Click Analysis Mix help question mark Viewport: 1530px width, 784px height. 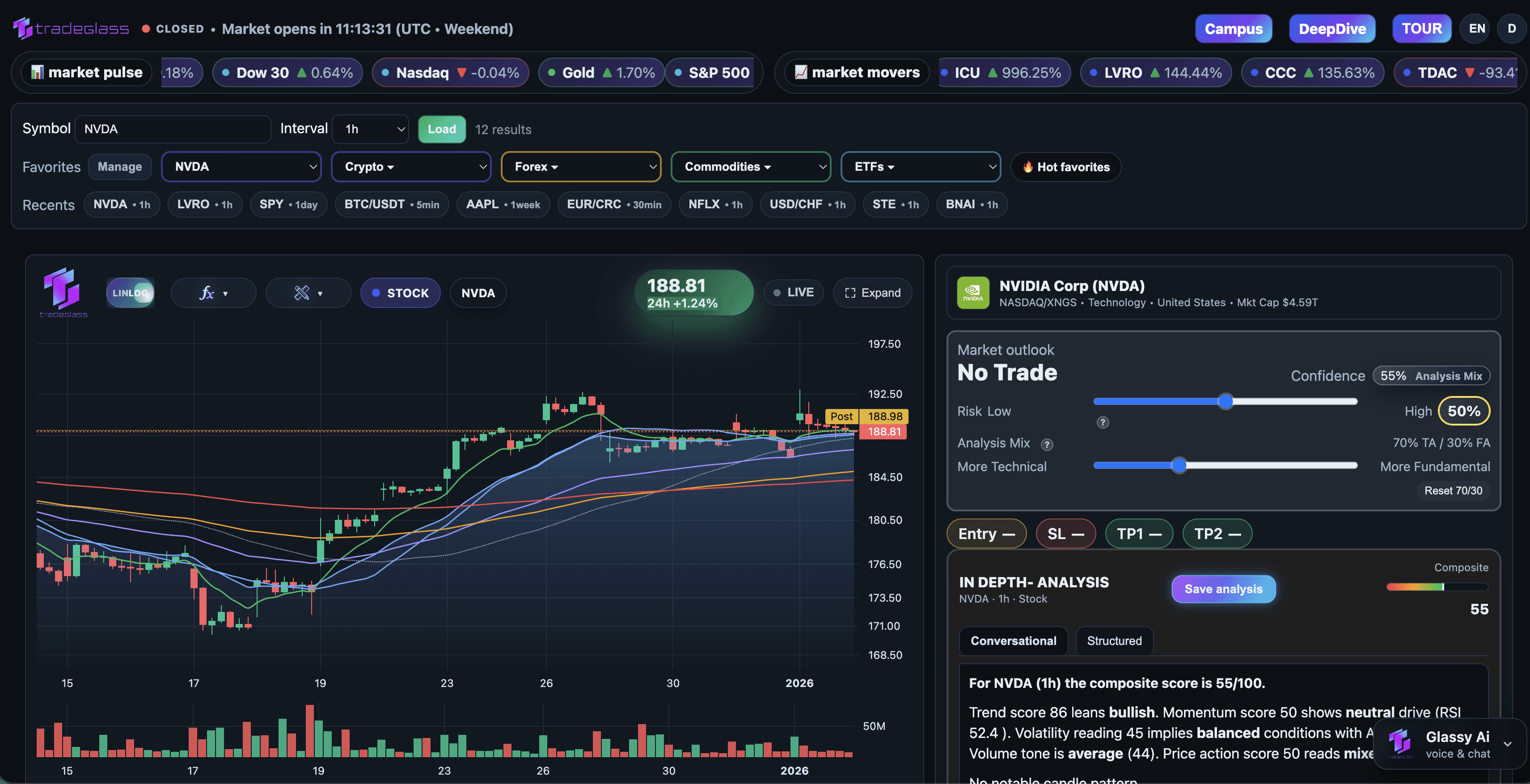click(1047, 444)
